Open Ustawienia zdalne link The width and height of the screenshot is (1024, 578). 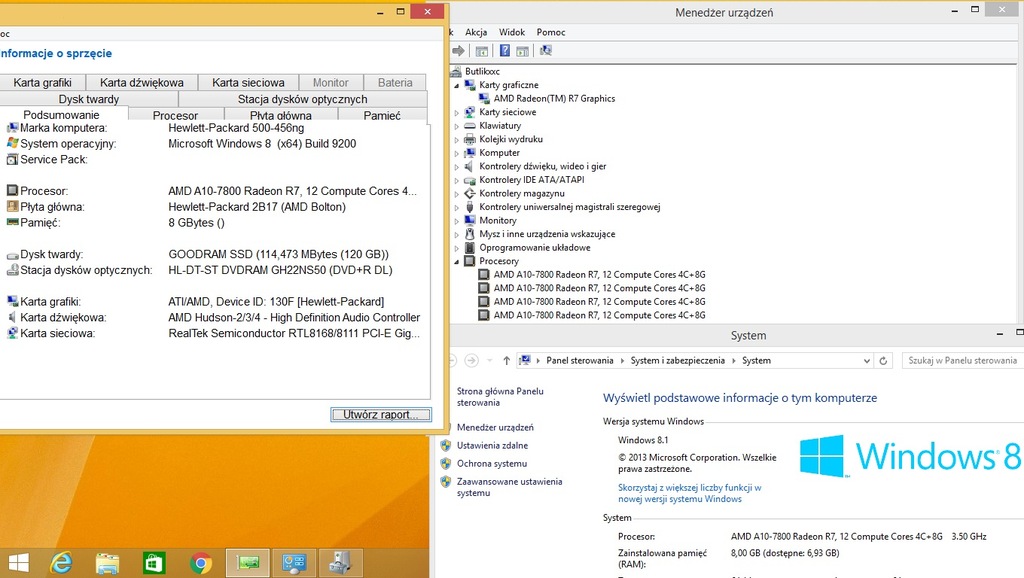pyautogui.click(x=492, y=445)
